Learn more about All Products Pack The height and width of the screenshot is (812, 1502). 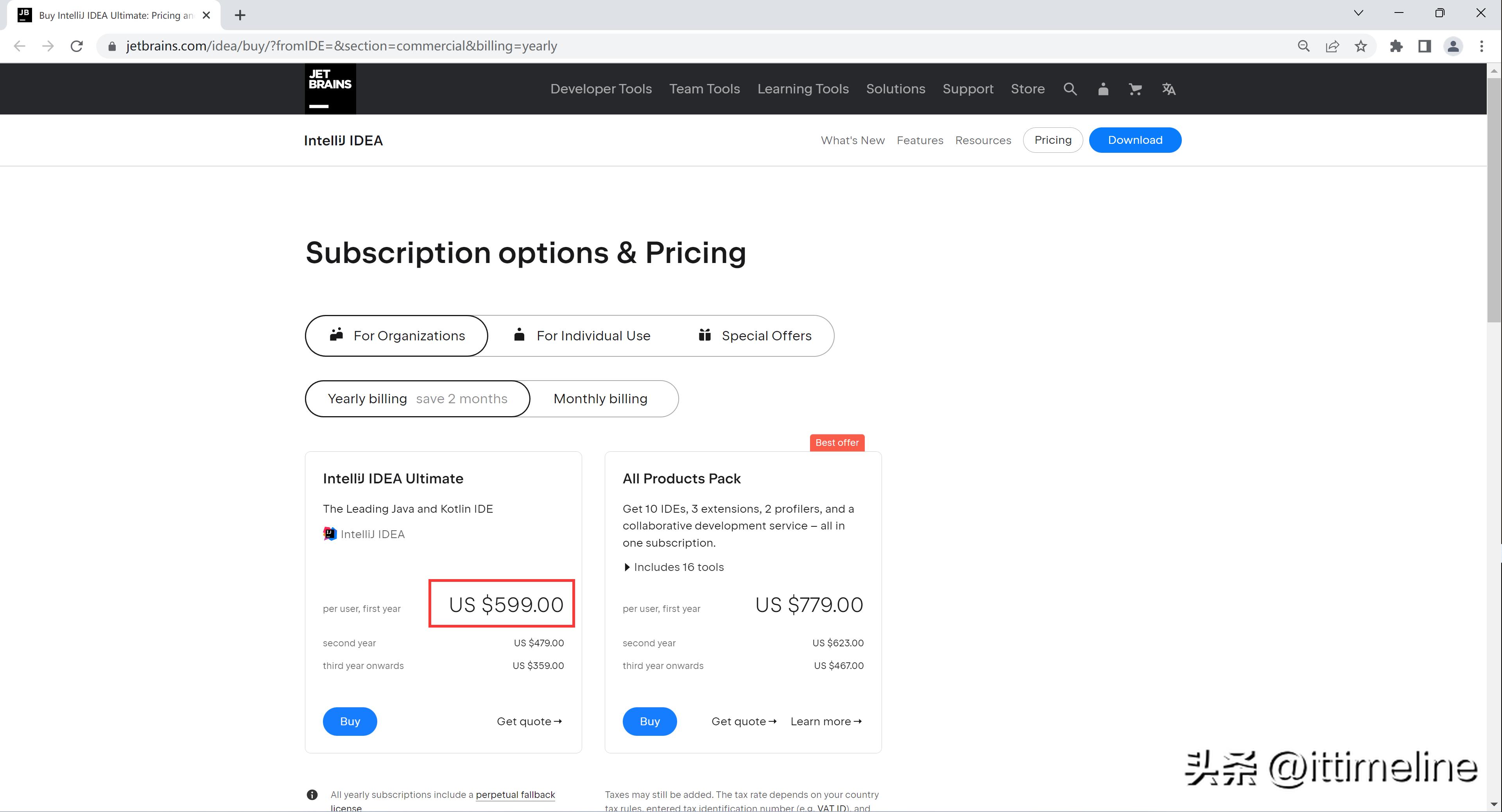click(x=826, y=722)
